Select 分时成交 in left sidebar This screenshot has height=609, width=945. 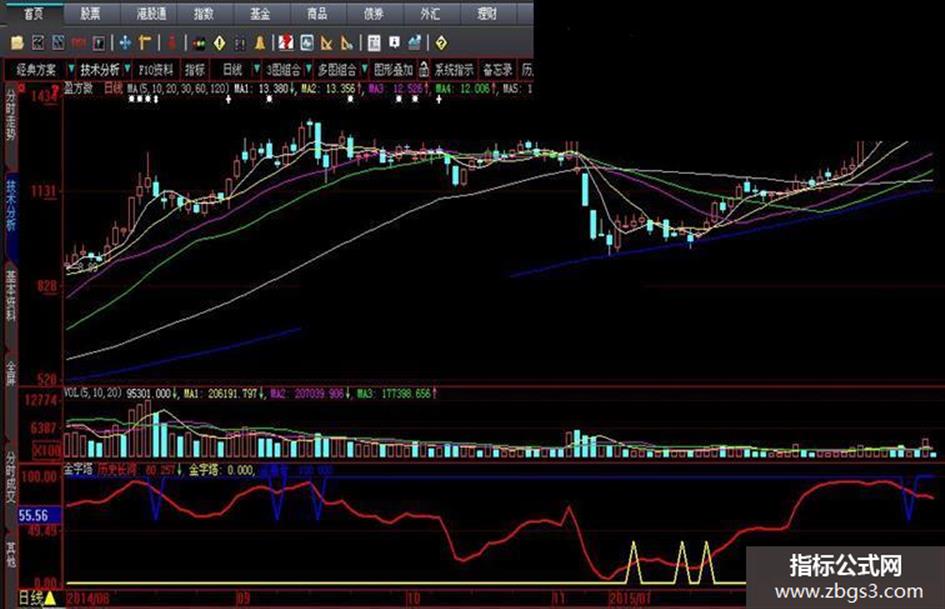[11, 478]
